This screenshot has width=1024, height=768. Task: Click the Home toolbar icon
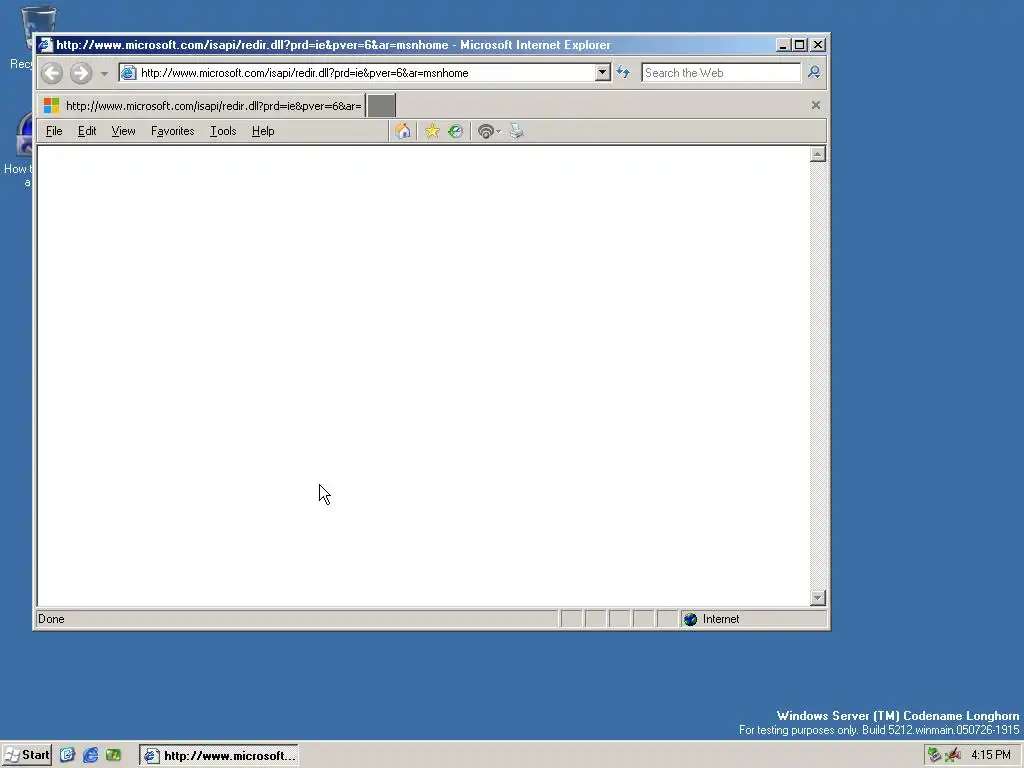pyautogui.click(x=403, y=131)
